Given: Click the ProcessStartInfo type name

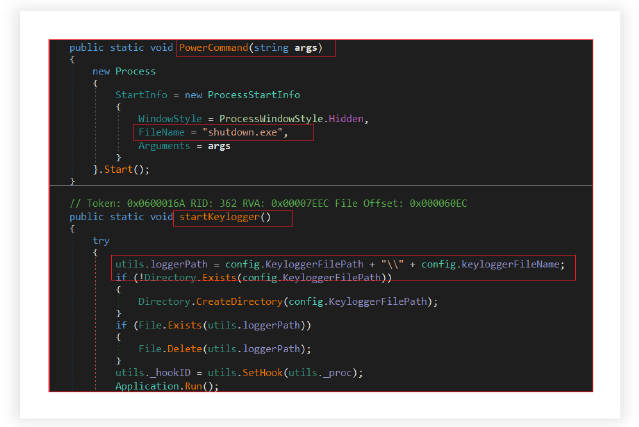Looking at the screenshot, I should [253, 95].
